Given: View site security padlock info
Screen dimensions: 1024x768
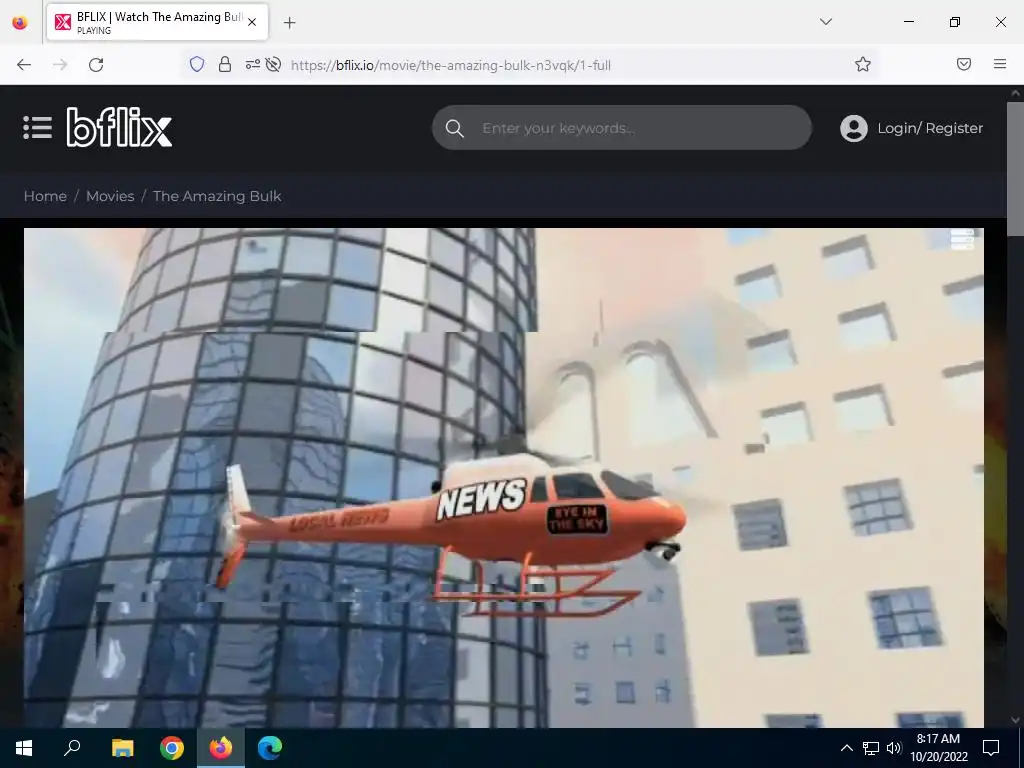Looking at the screenshot, I should pos(225,64).
